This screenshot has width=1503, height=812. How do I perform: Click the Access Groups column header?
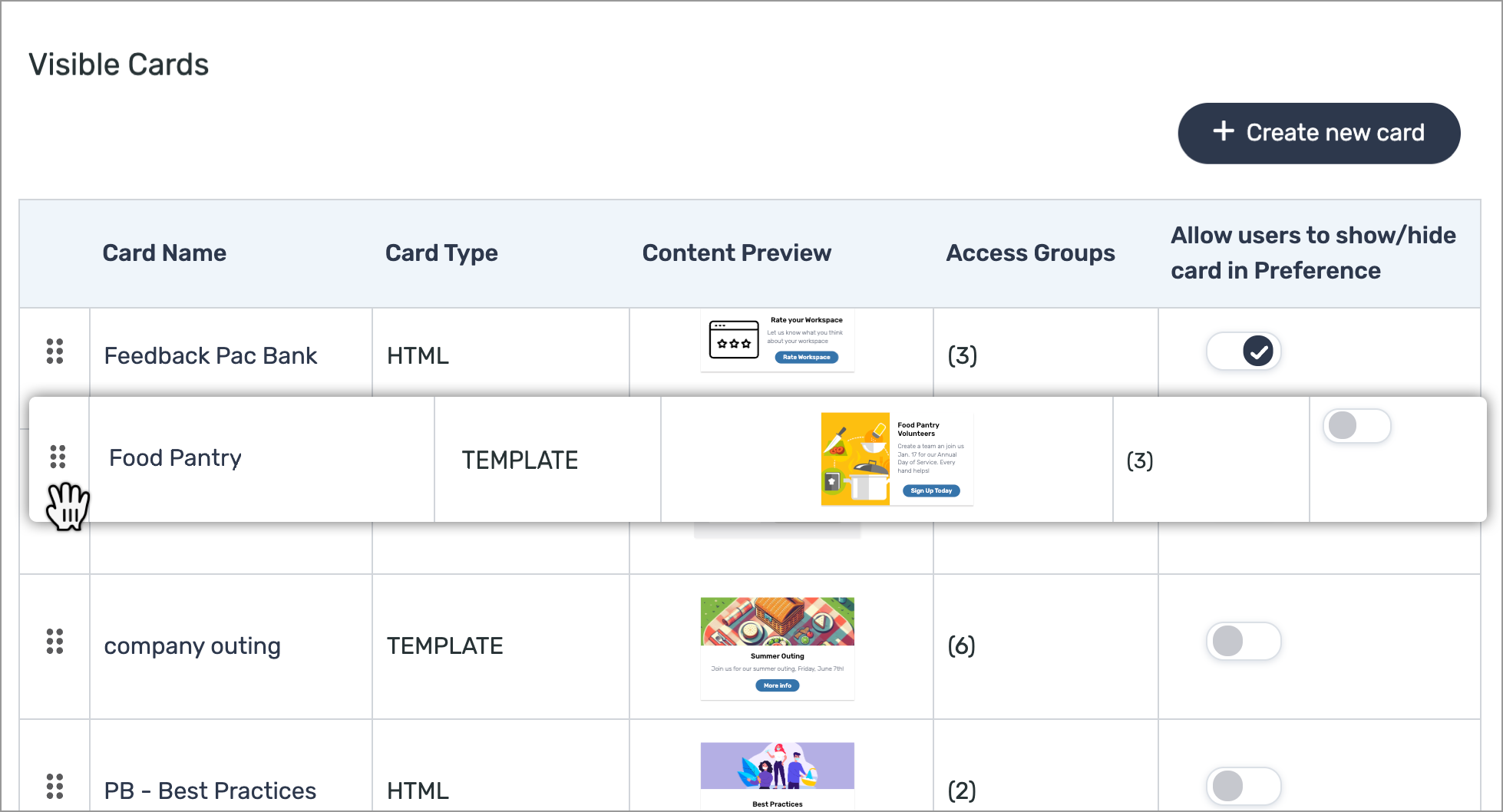(x=1030, y=253)
